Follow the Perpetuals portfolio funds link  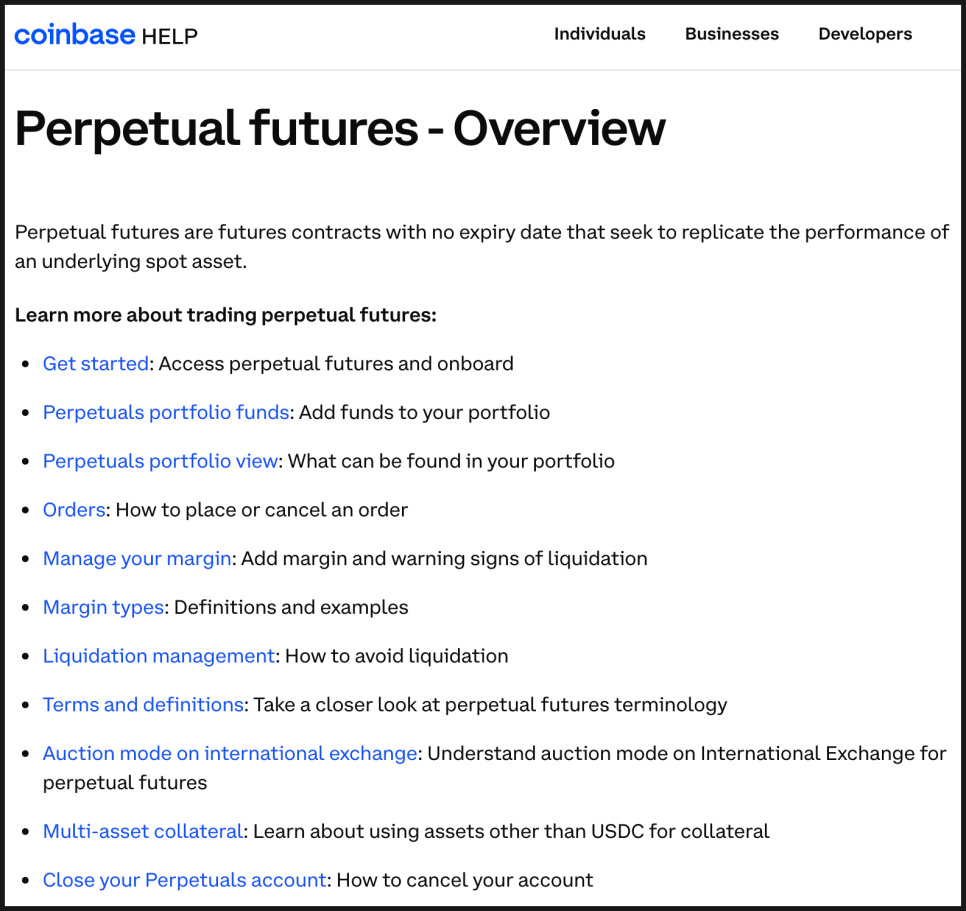coord(166,412)
